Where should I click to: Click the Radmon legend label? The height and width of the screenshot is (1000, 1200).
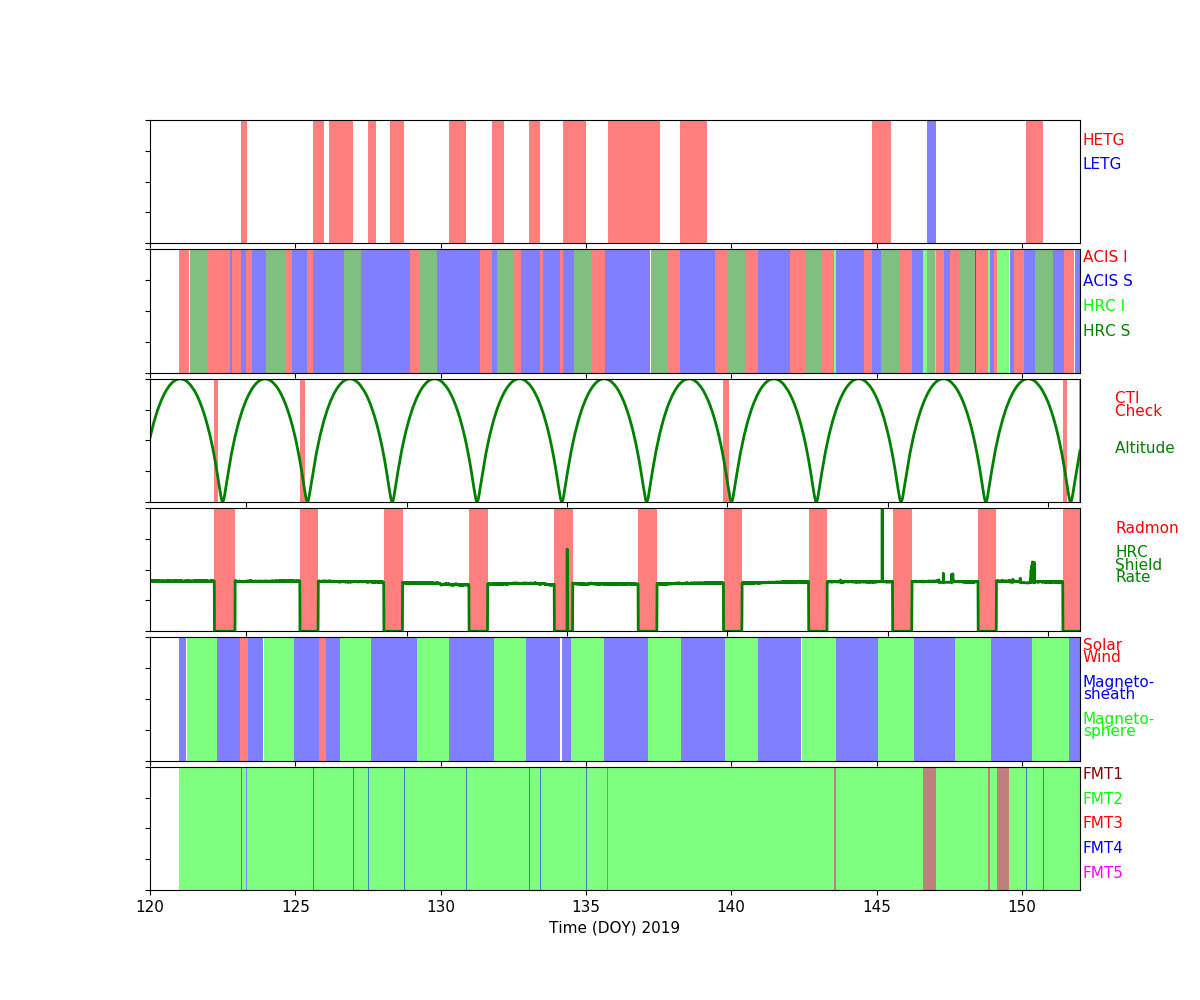pyautogui.click(x=1146, y=529)
